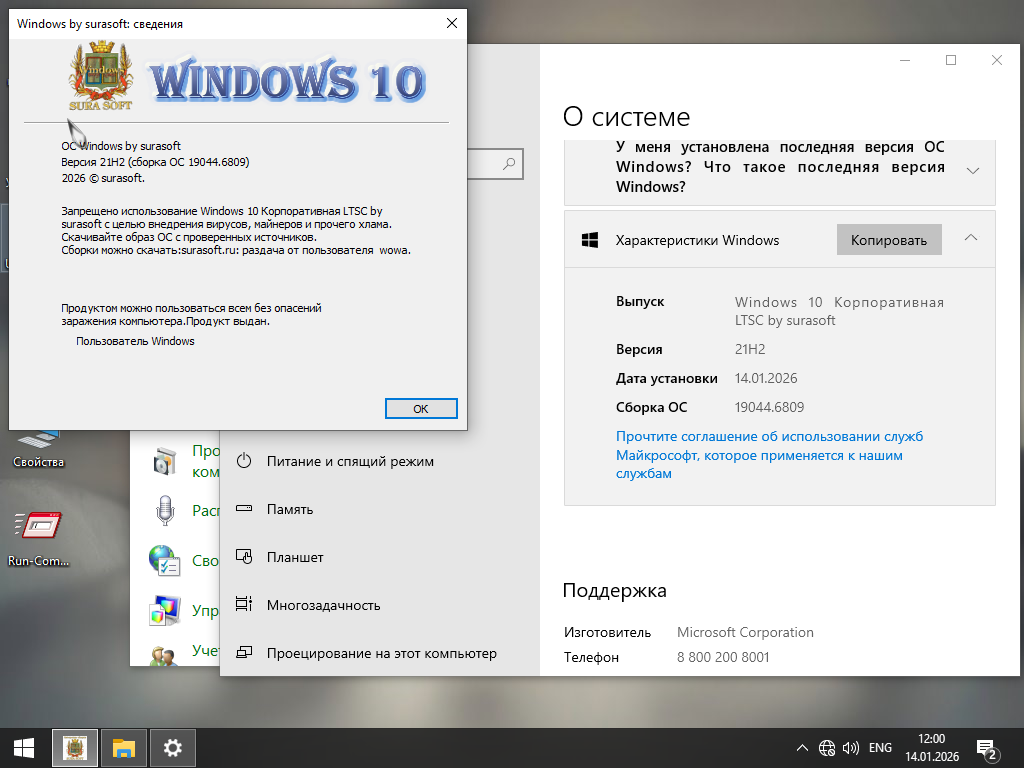Click the projecting icon beside Проецирование

[x=244, y=652]
